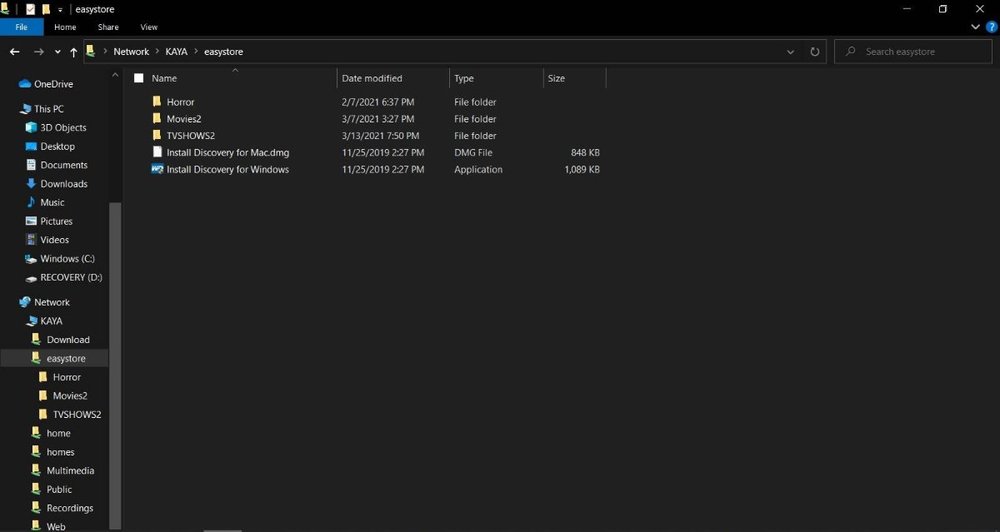This screenshot has width=1000, height=532.
Task: Switch to the View ribbon tab
Action: [149, 27]
